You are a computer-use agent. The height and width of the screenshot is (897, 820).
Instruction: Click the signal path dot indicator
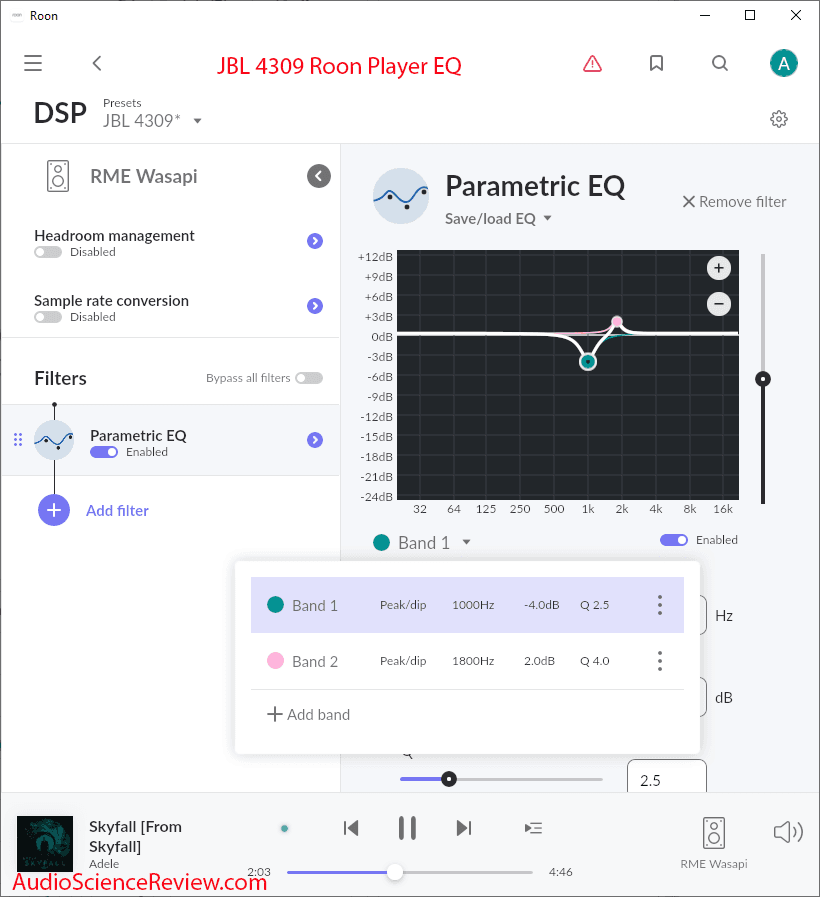(x=284, y=828)
